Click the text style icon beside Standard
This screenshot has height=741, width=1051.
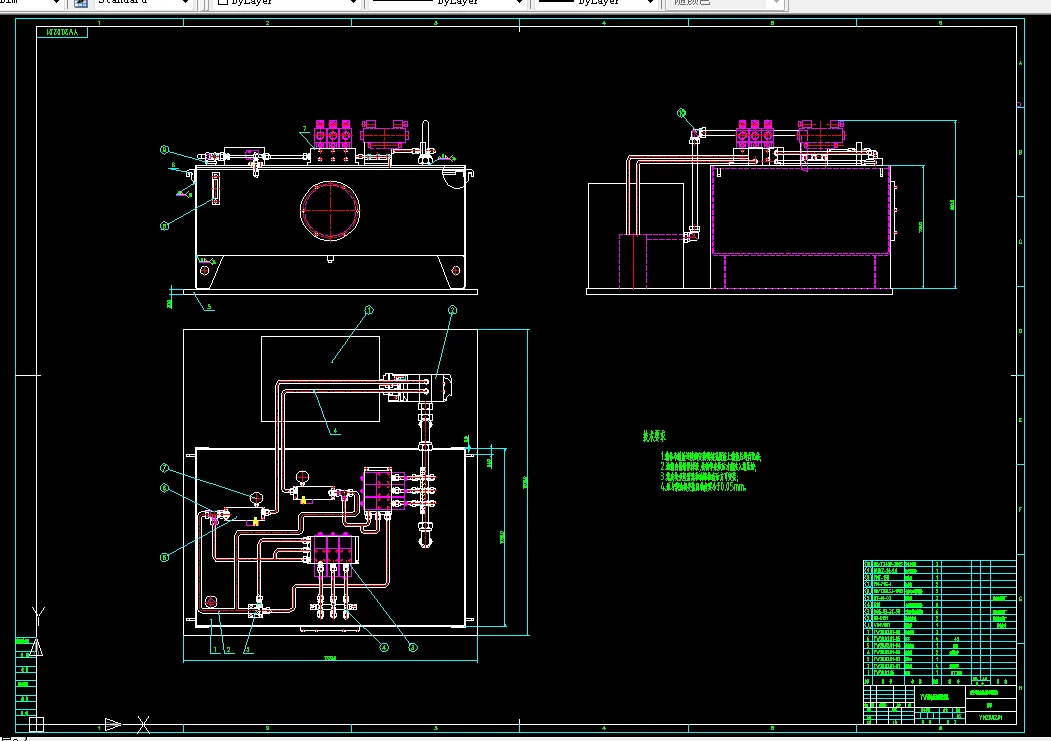coord(80,3)
